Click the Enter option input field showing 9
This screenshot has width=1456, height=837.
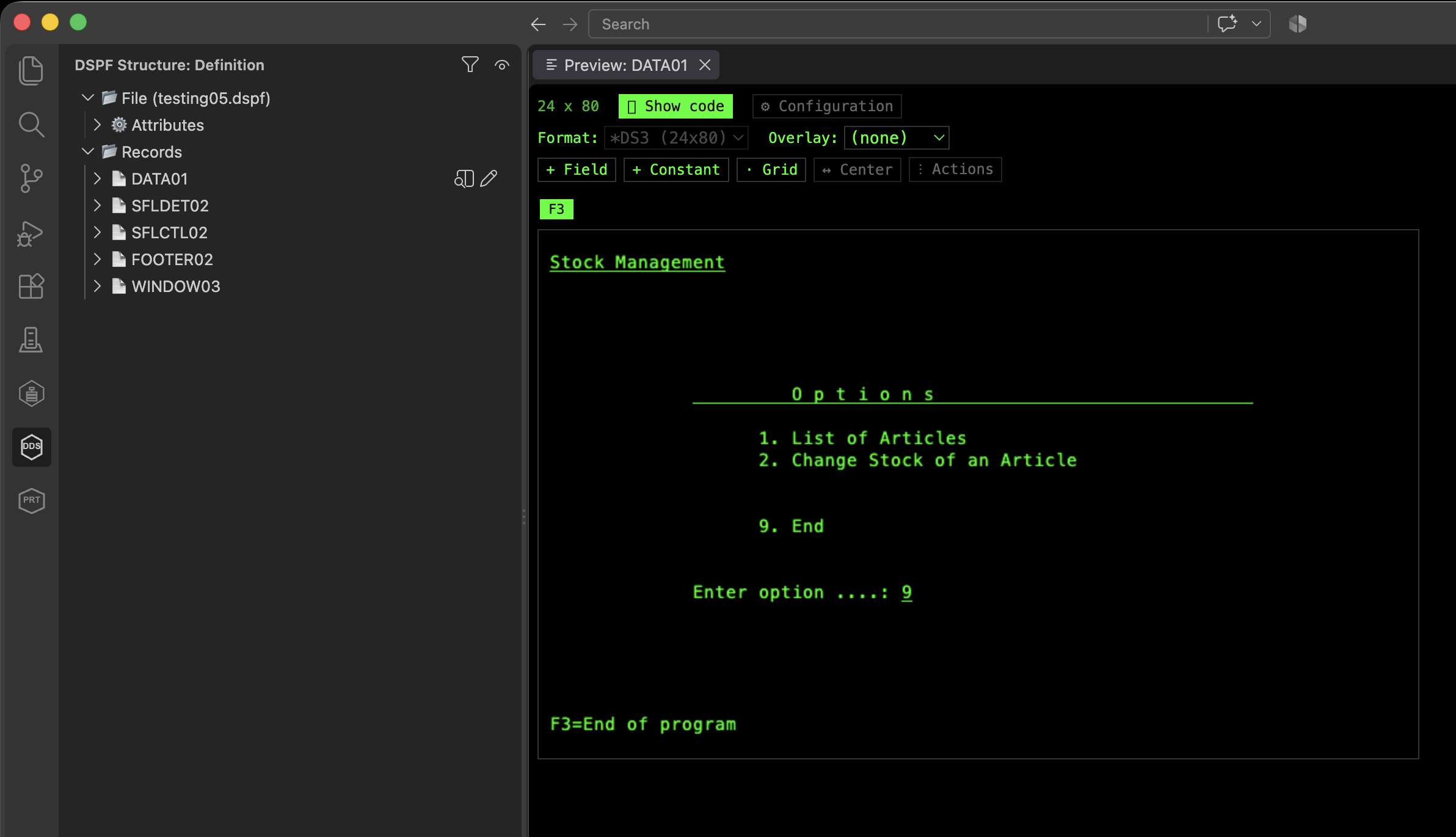[907, 592]
